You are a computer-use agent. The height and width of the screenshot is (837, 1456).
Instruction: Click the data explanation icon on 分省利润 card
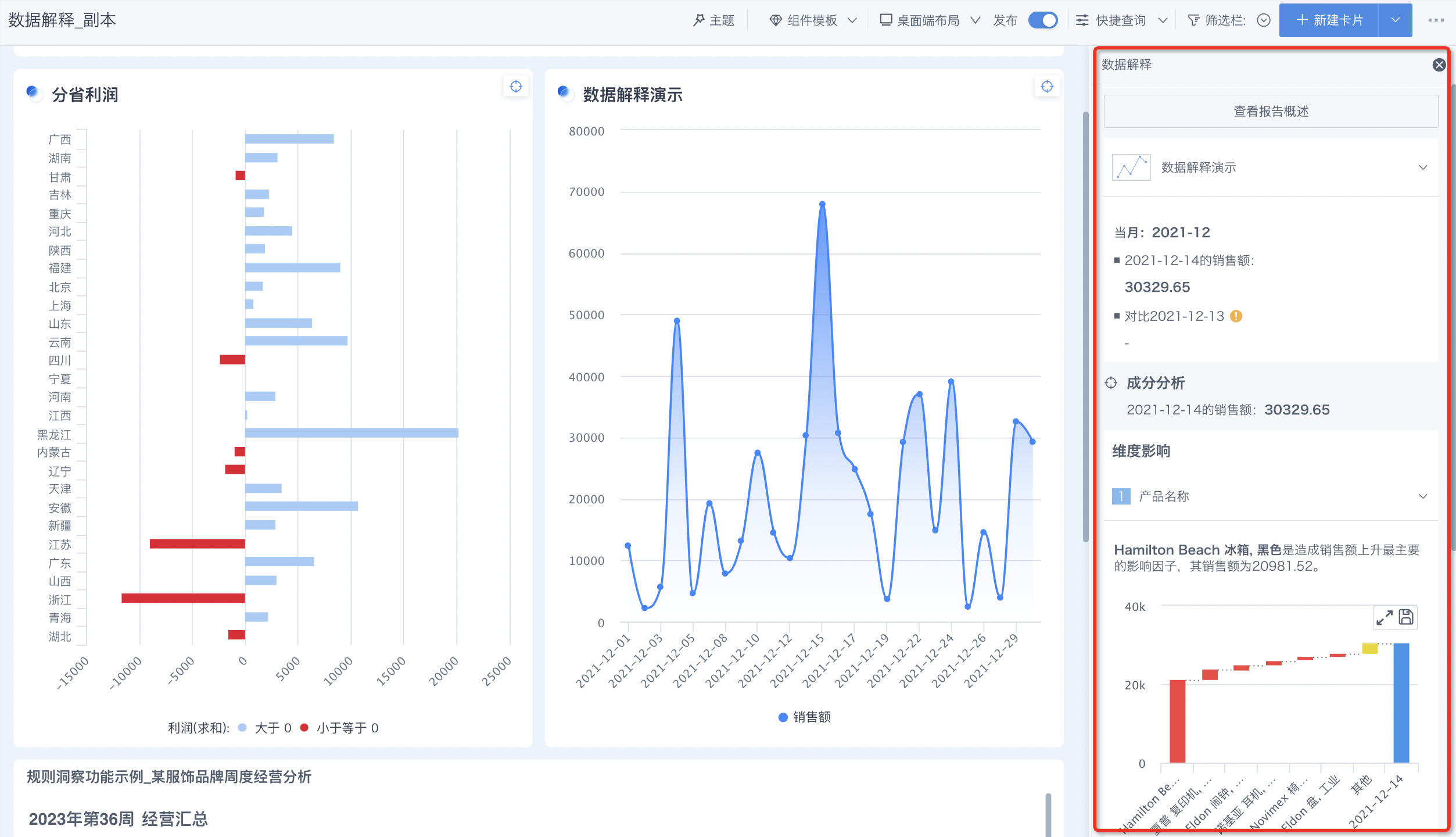515,87
